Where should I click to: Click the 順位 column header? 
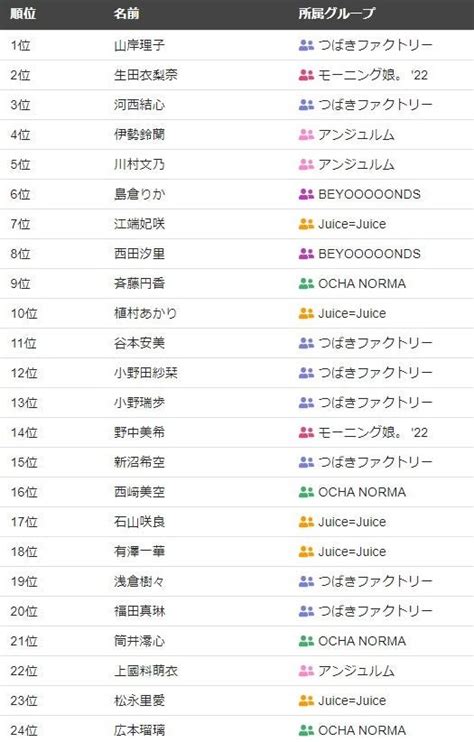23,13
